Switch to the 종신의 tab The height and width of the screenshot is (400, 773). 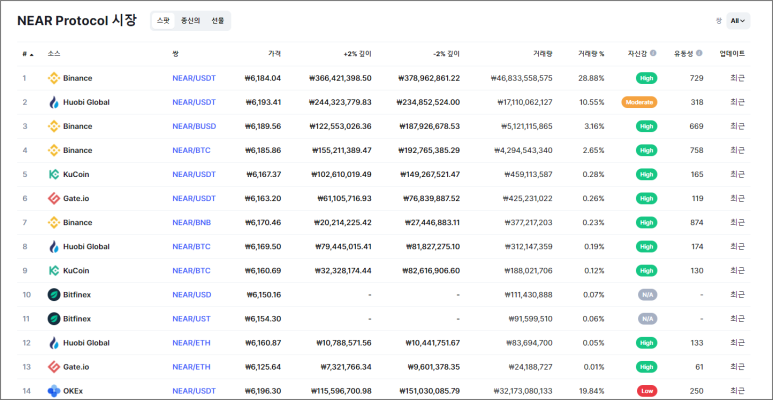190,20
